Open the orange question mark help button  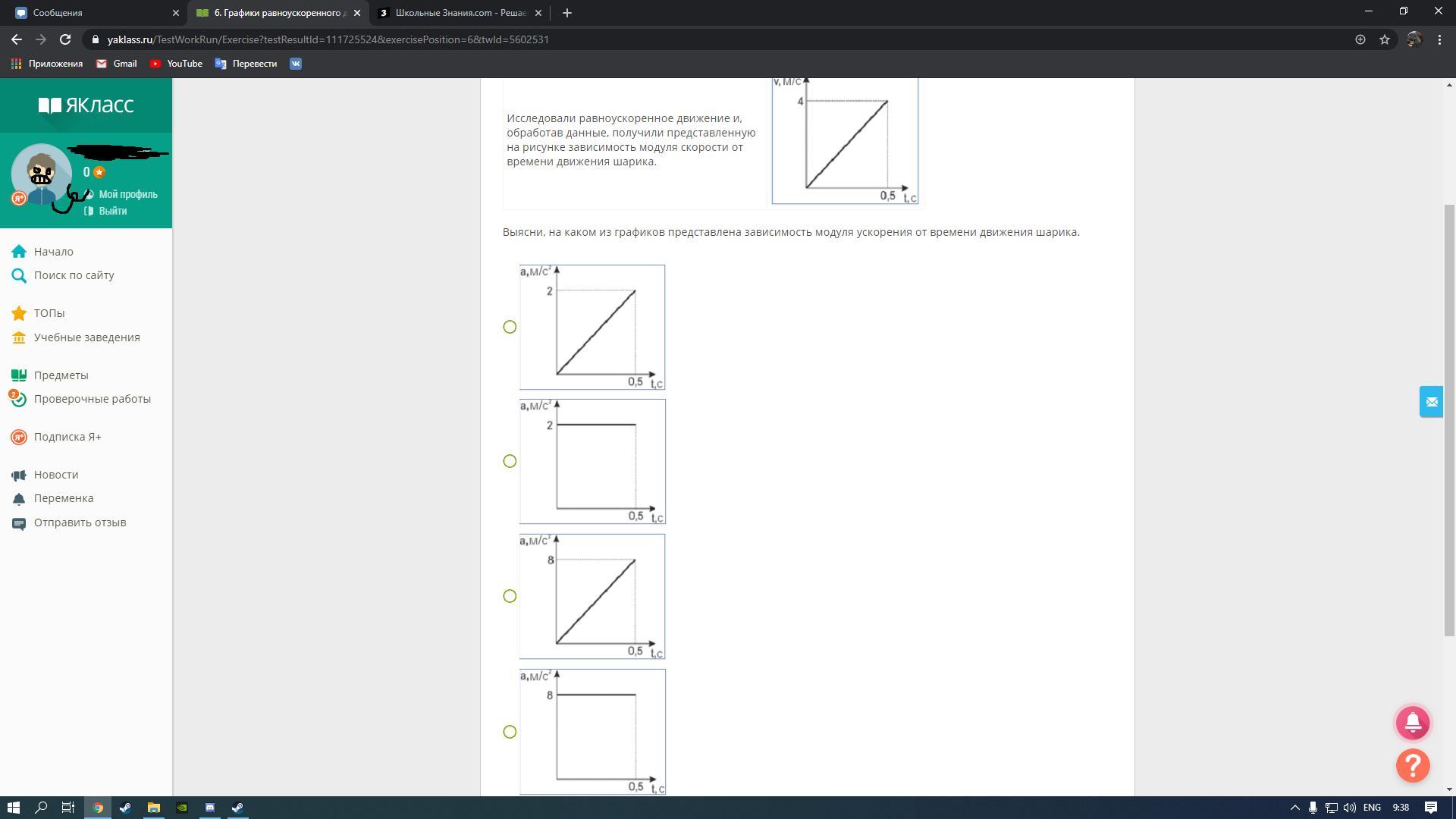[x=1412, y=766]
